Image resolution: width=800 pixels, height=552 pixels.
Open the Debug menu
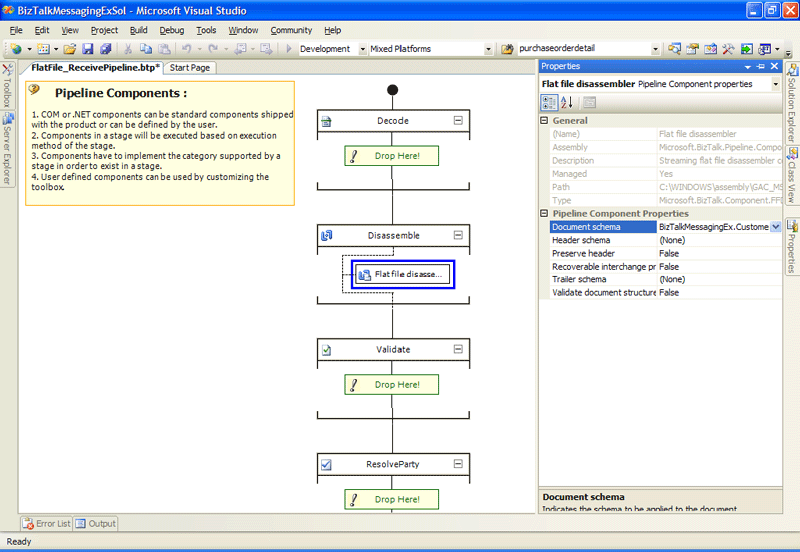click(171, 31)
